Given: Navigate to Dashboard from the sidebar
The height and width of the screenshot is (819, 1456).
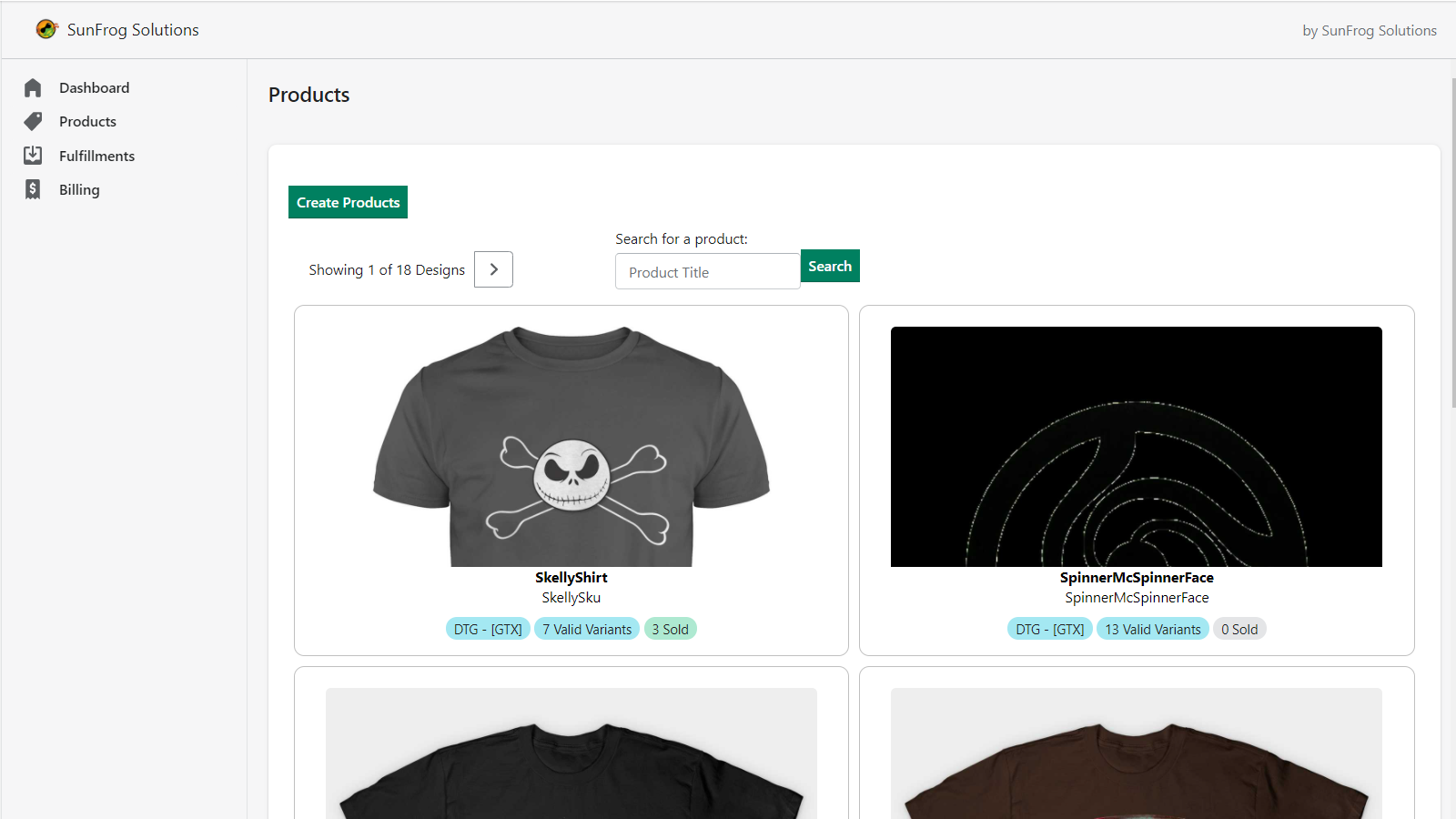Looking at the screenshot, I should pyautogui.click(x=94, y=87).
